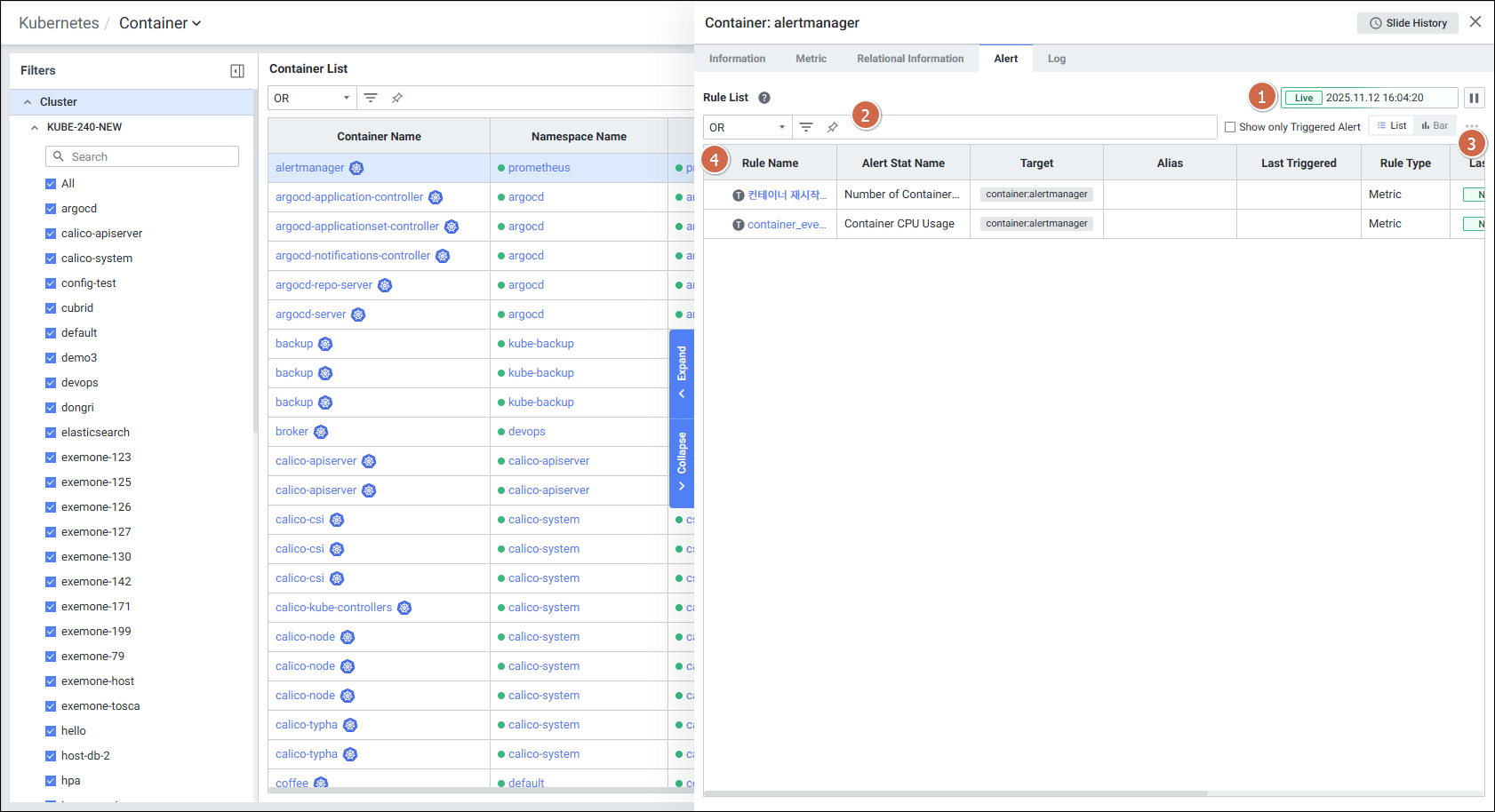Uncheck the argocd namespace filter
The height and width of the screenshot is (812, 1495).
(x=51, y=209)
